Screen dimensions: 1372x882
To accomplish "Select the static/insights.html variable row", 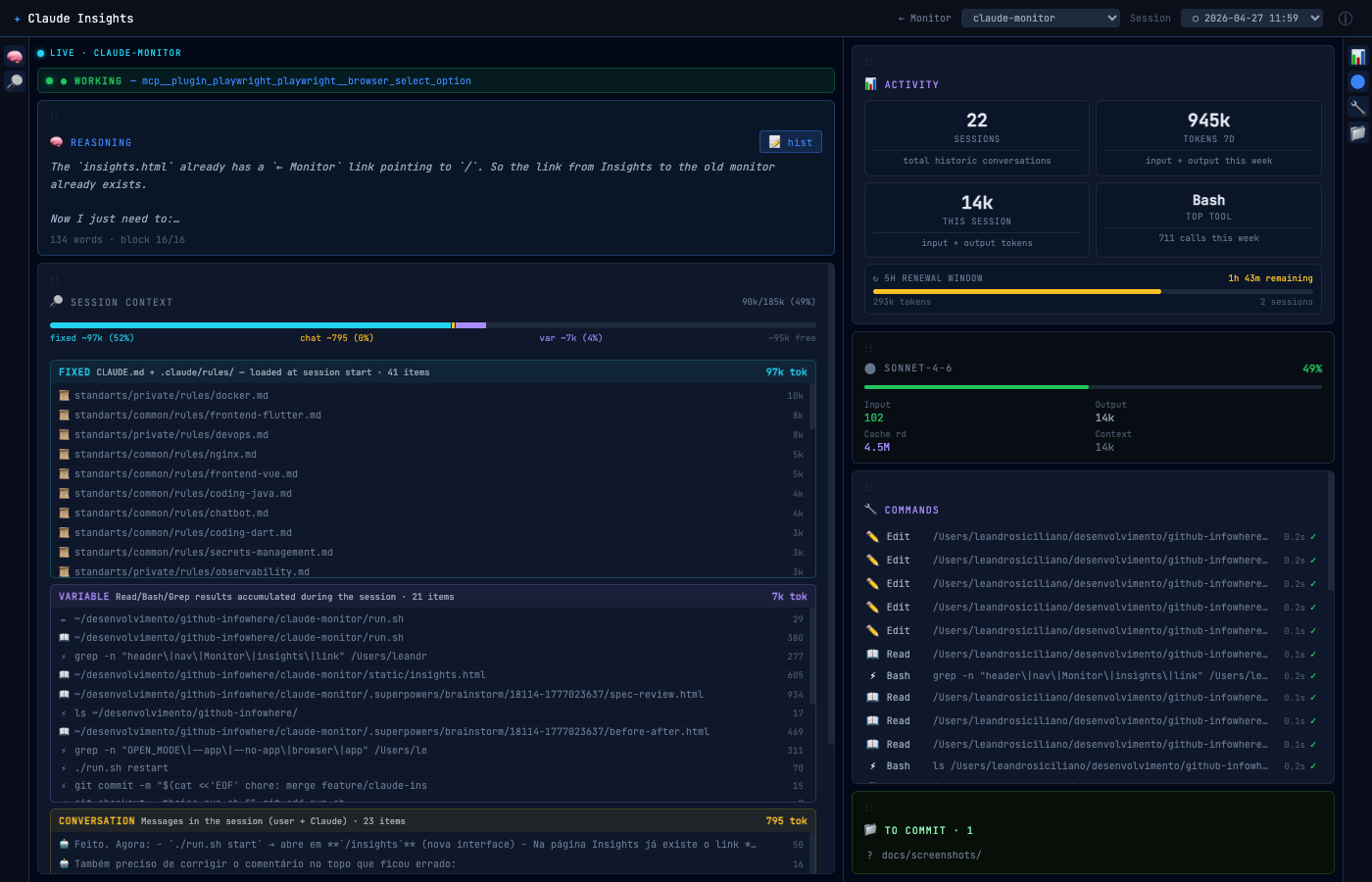I will coord(431,675).
